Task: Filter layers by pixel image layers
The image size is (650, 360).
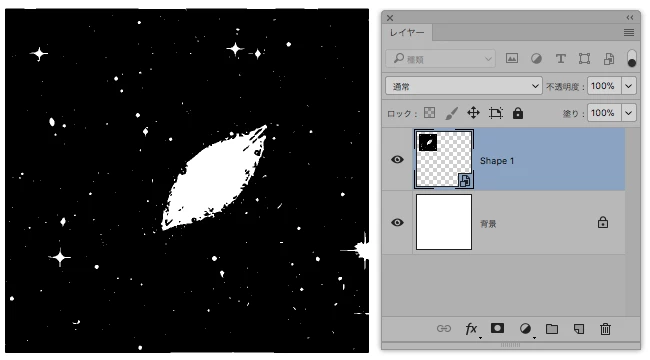Action: pos(512,58)
